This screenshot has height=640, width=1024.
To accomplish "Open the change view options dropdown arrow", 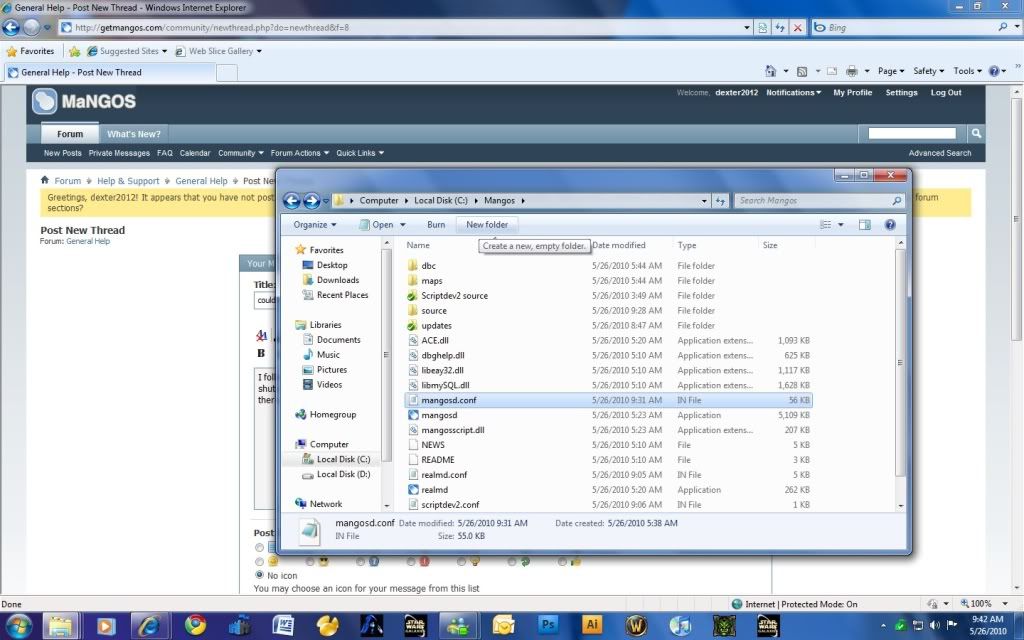I will point(840,225).
